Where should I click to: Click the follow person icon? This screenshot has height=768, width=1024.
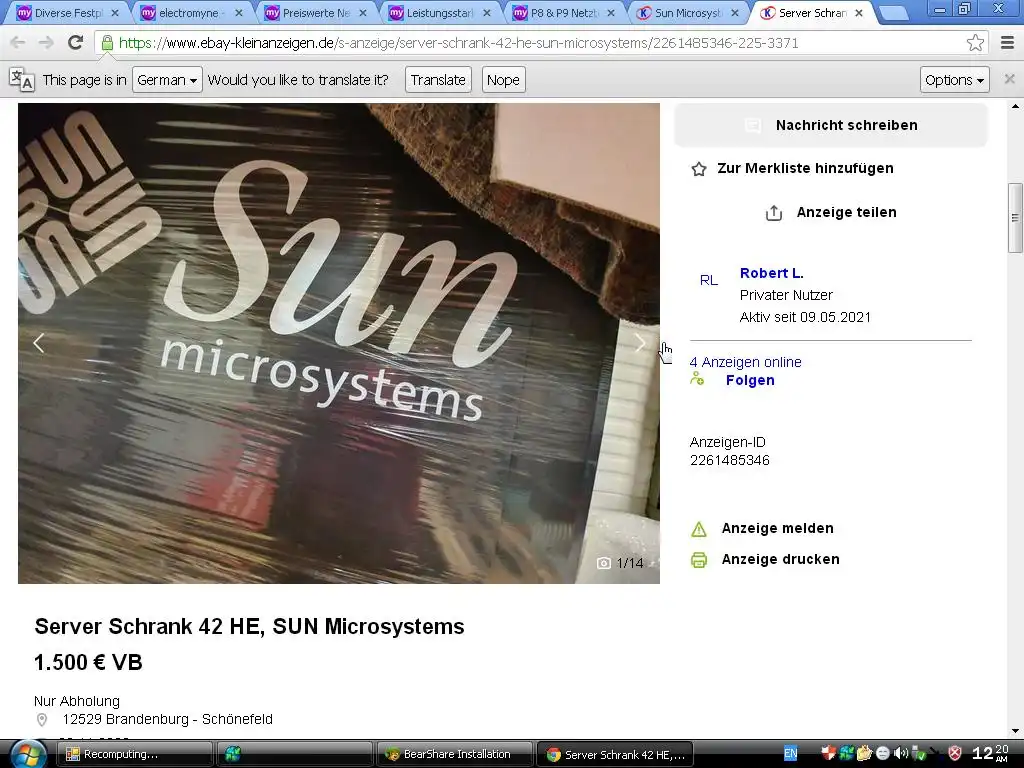click(697, 379)
